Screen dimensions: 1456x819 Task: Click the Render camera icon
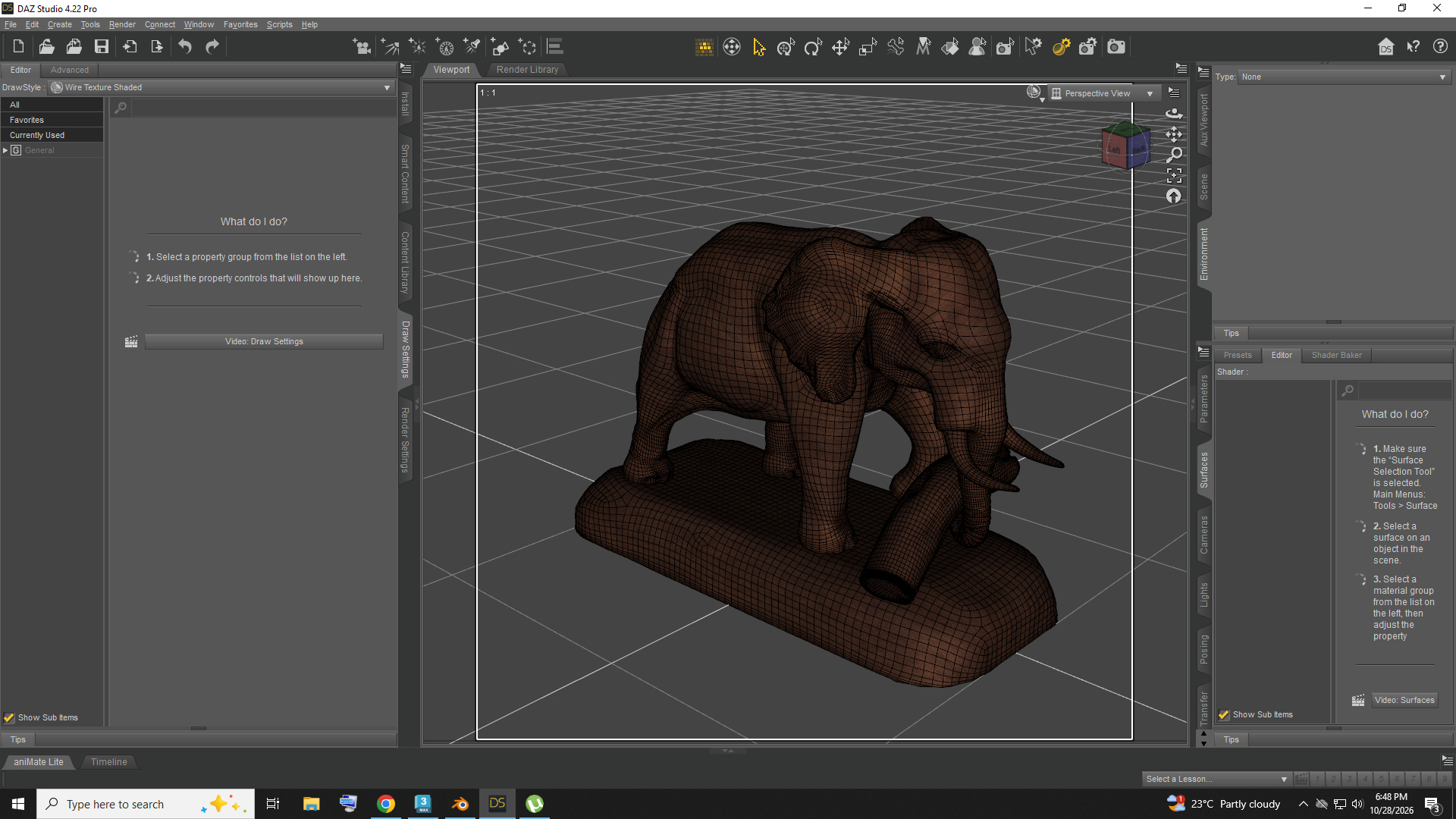coord(1116,47)
